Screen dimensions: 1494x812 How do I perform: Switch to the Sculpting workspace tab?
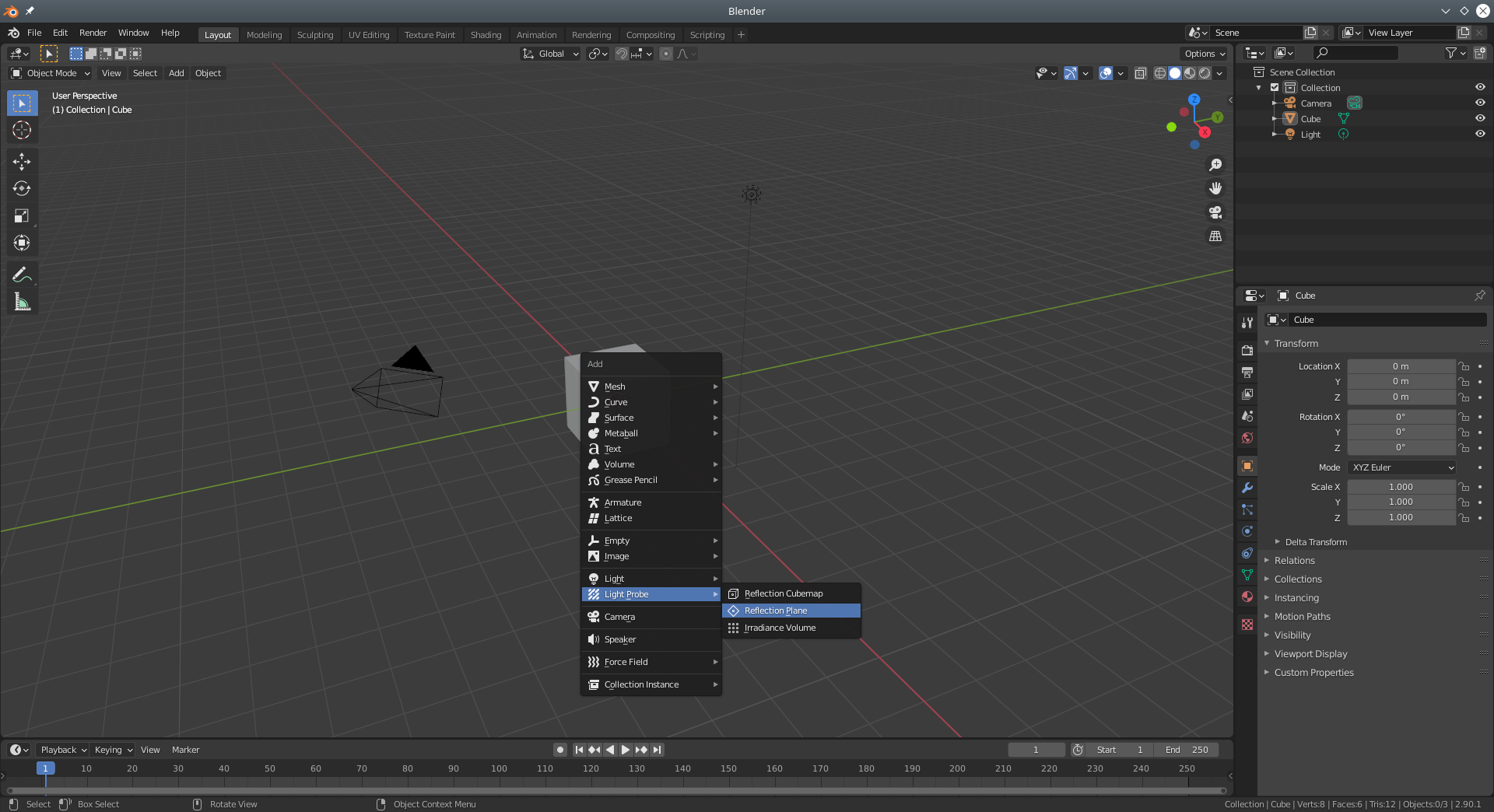(x=314, y=35)
